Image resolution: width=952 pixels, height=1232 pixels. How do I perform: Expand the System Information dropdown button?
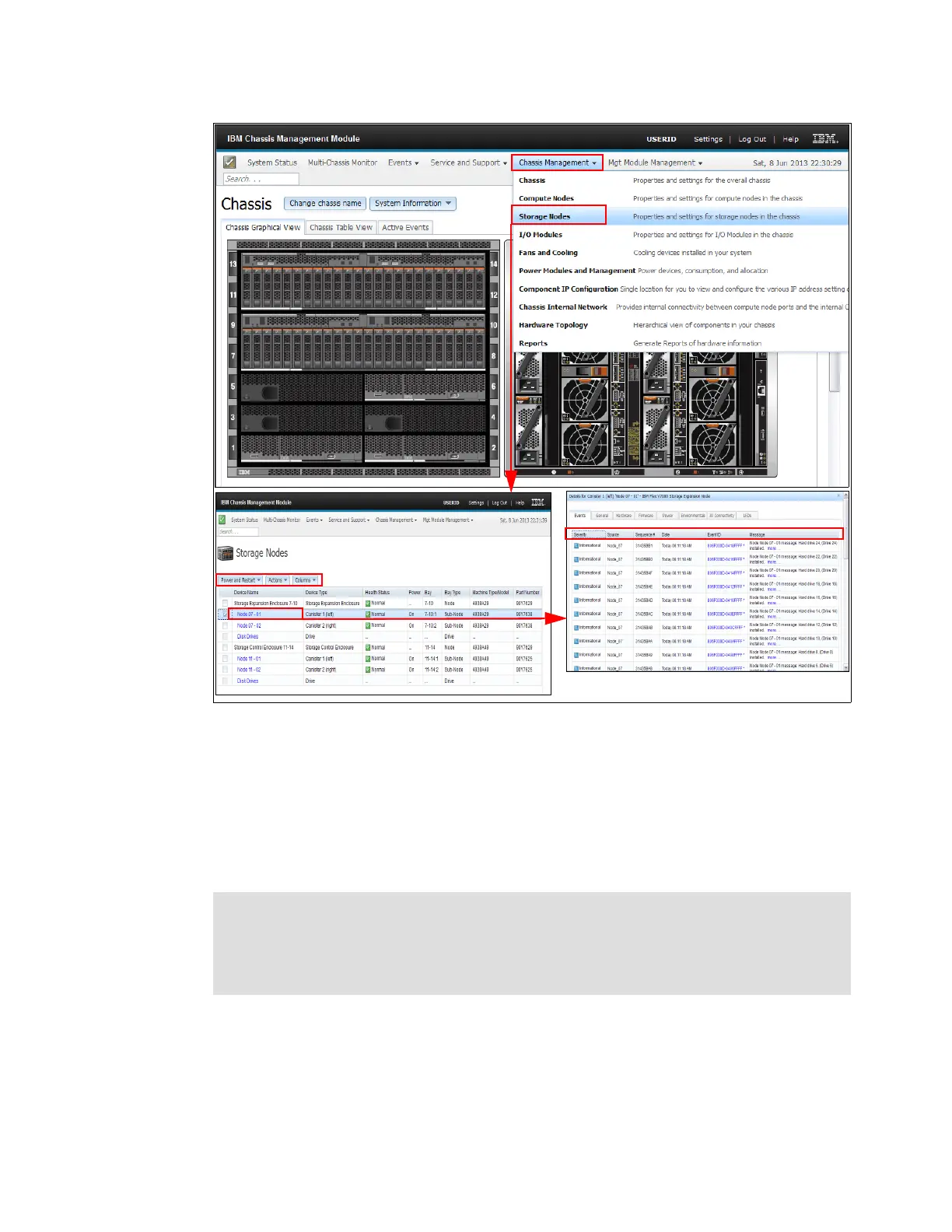pyautogui.click(x=413, y=204)
